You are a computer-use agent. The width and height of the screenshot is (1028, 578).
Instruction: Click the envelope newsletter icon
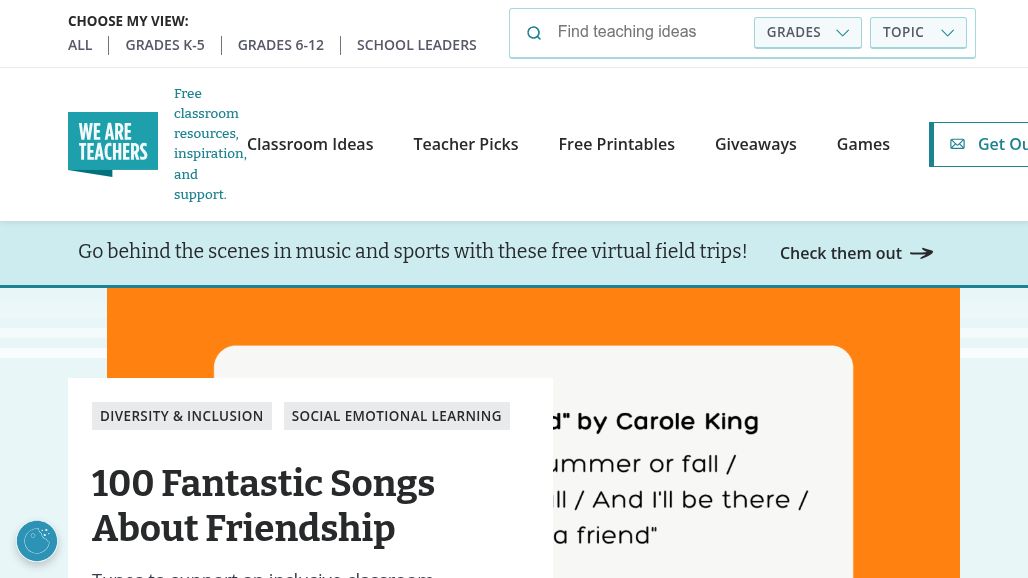coord(957,144)
